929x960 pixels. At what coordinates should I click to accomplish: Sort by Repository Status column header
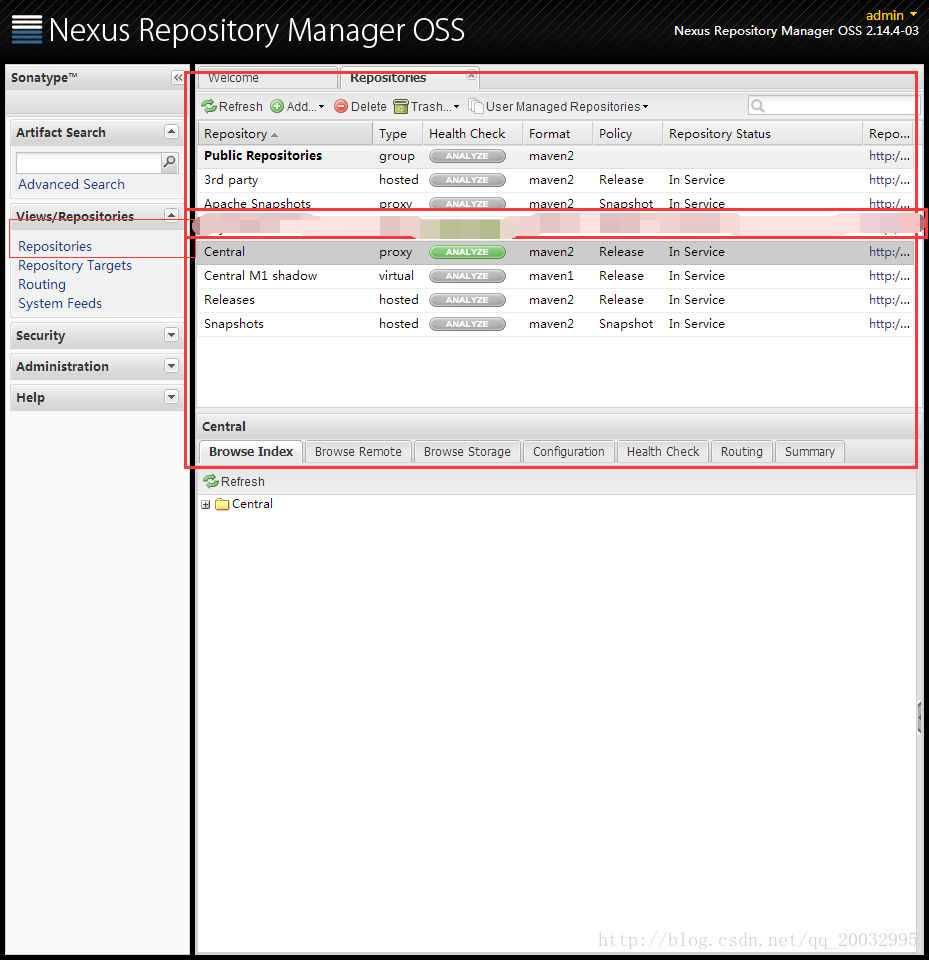click(762, 133)
